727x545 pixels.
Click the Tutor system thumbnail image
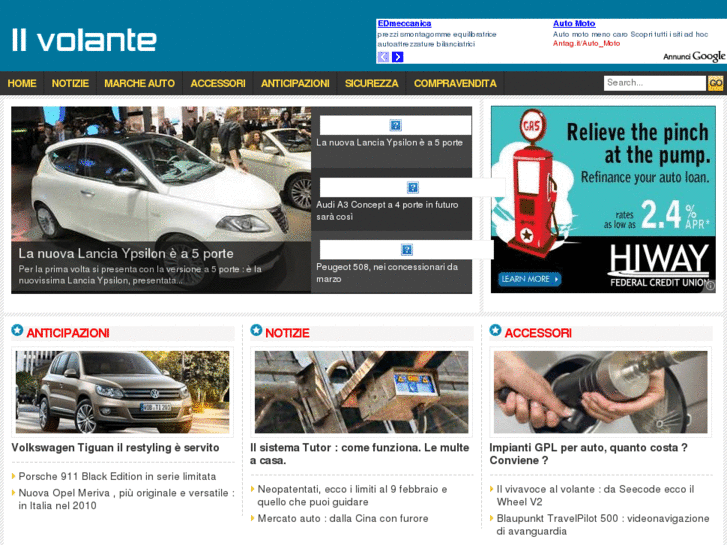tap(362, 392)
